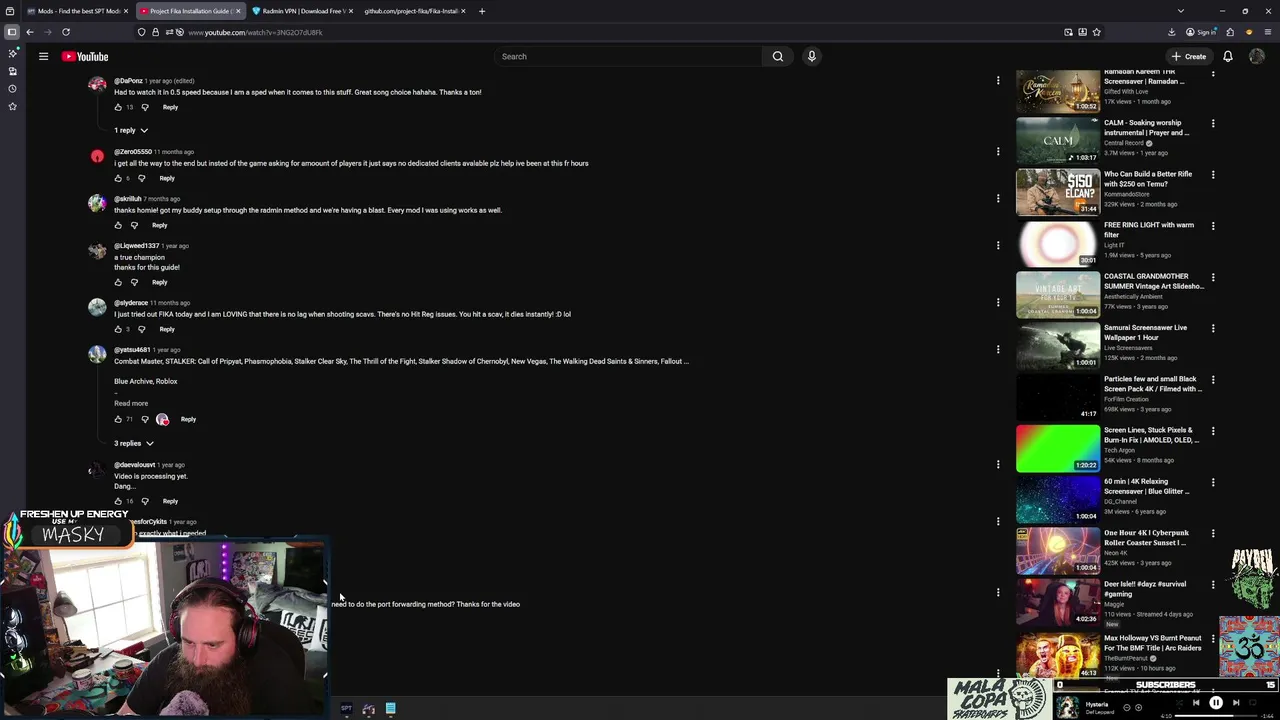Open the extensions puzzle icon
Image resolution: width=1280 pixels, height=720 pixels.
pos(1230,32)
